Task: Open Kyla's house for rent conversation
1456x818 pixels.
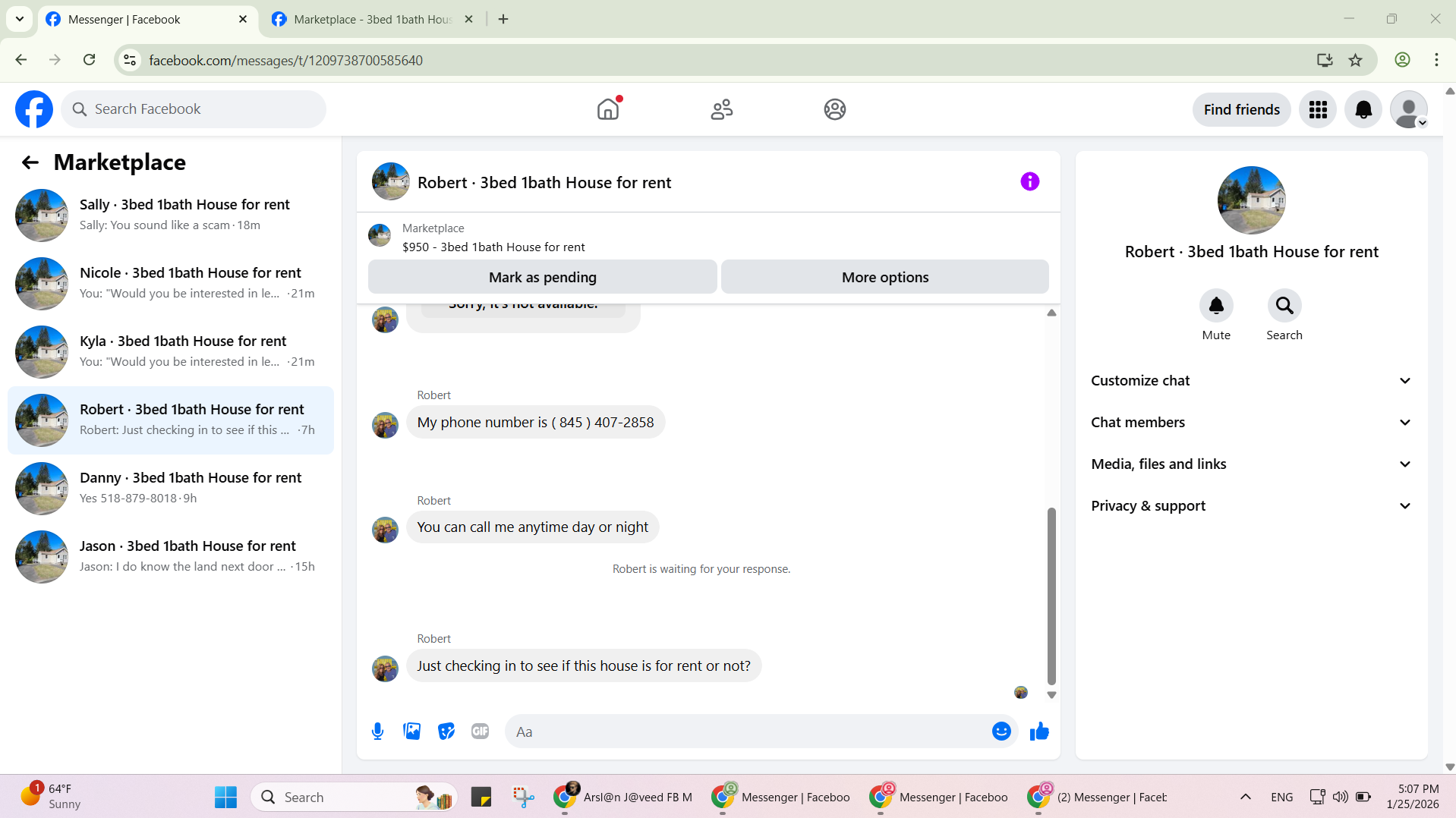Action: [x=171, y=352]
